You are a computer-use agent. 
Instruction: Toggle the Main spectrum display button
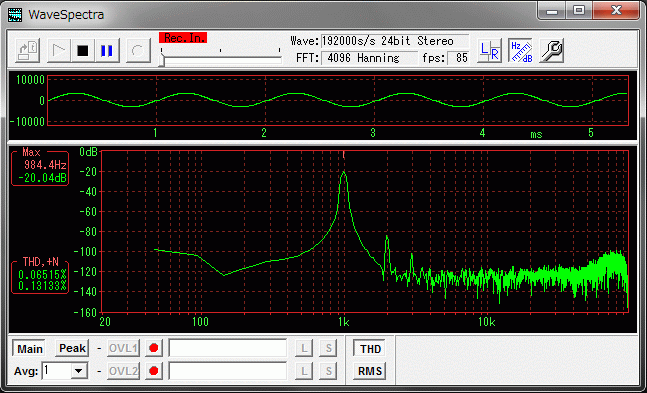tap(30, 349)
